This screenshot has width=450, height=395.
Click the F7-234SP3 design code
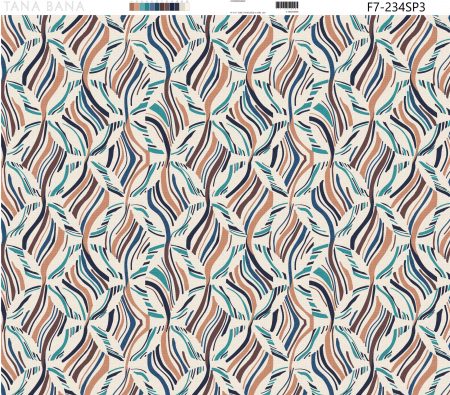point(396,7)
